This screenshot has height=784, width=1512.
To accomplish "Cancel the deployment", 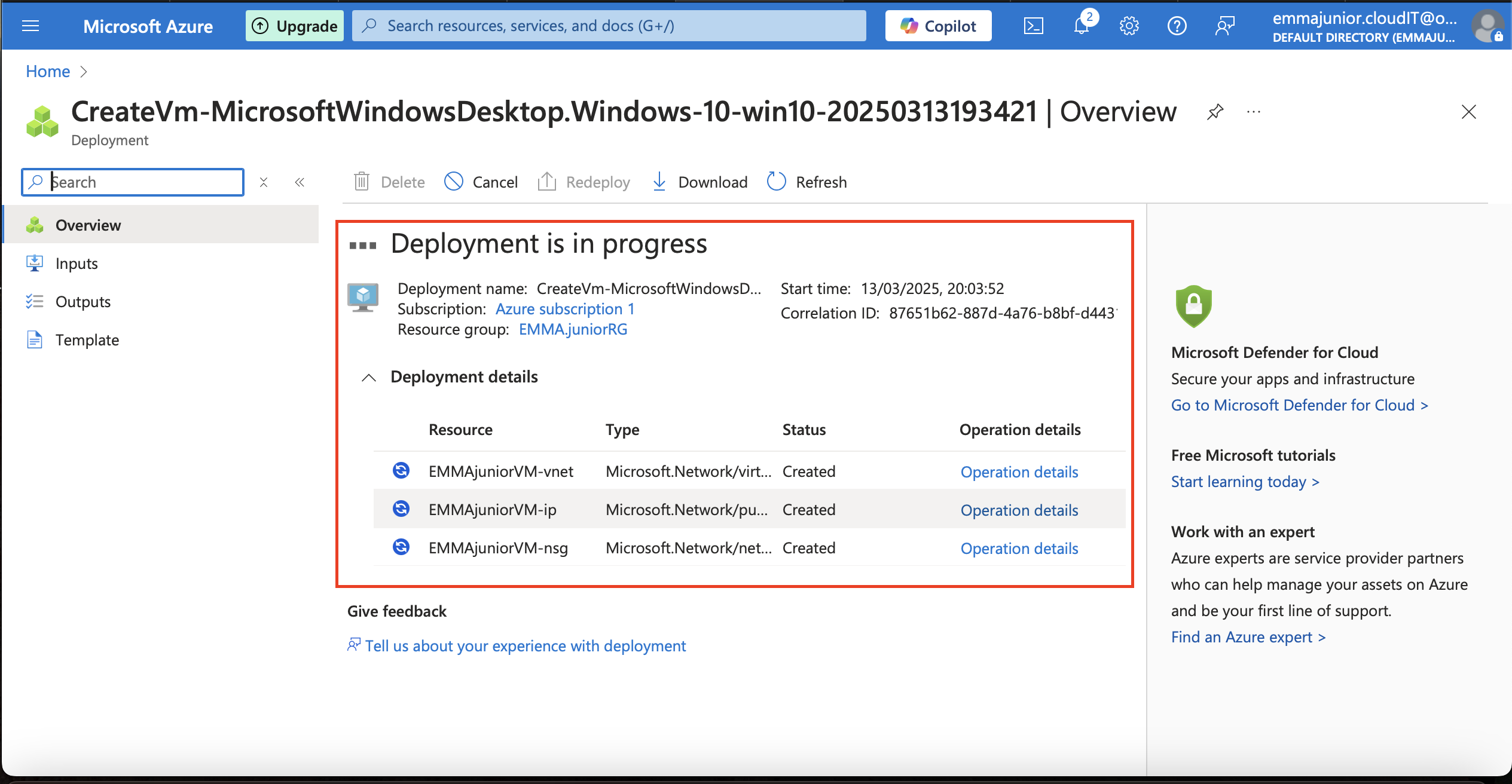I will 481,182.
